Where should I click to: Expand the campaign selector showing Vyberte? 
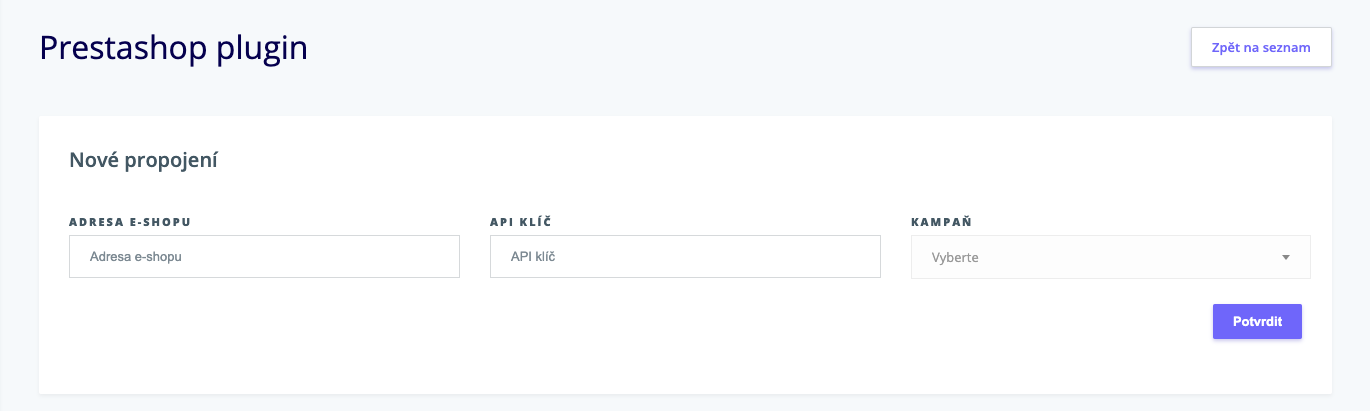(1110, 257)
